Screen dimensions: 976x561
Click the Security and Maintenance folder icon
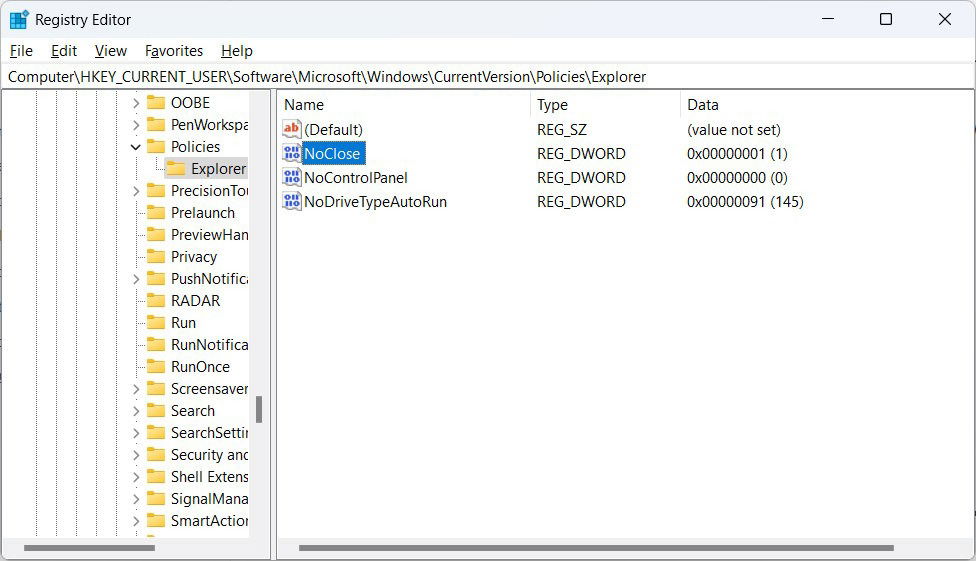pyautogui.click(x=156, y=455)
